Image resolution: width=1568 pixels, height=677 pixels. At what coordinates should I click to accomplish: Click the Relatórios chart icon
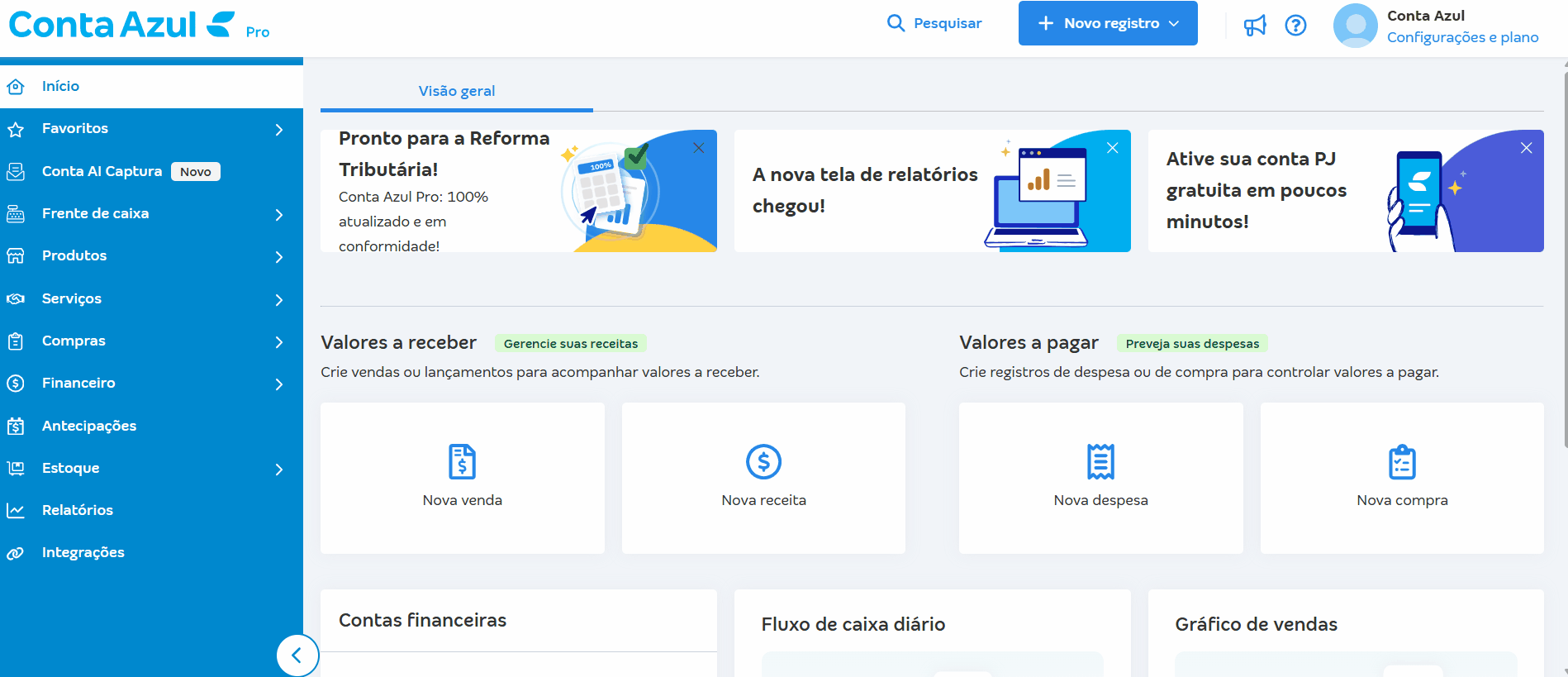16,511
